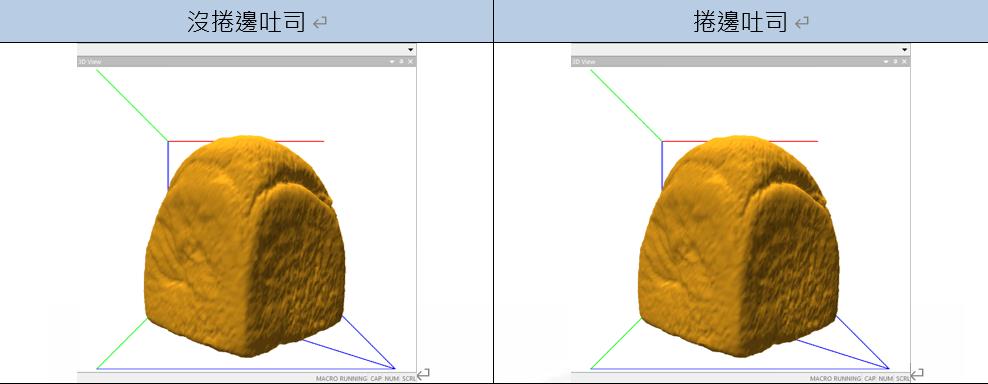Open the 3D View panel options menu in right view
988x384 pixels.
click(x=886, y=61)
